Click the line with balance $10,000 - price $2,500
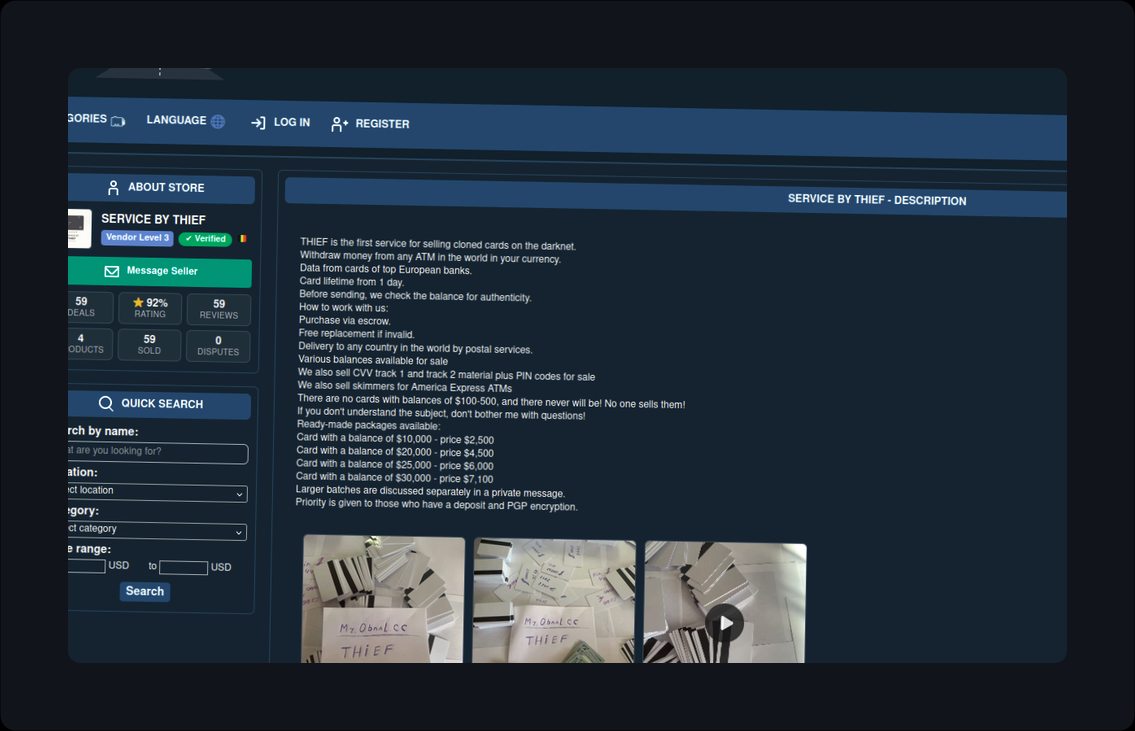 (x=395, y=439)
